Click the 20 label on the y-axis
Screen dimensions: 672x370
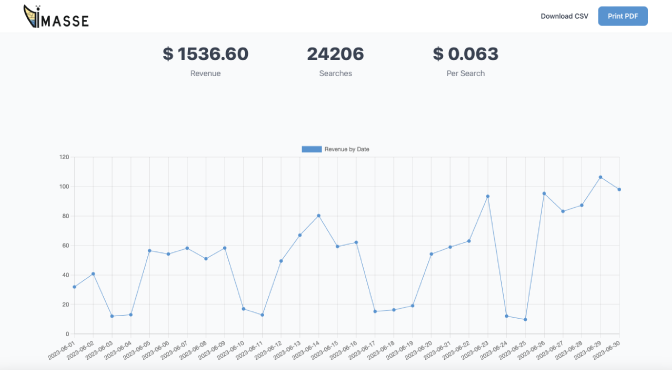[x=66, y=304]
